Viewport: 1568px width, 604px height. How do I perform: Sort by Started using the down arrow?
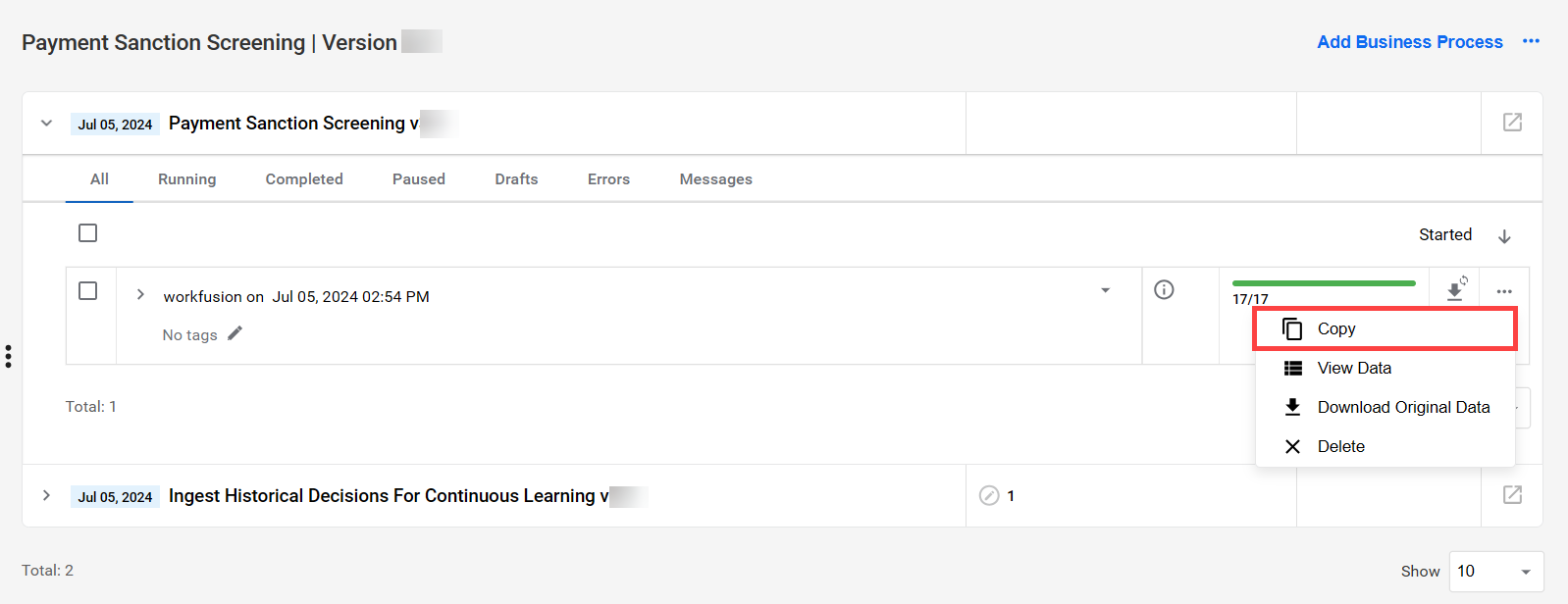pos(1504,236)
